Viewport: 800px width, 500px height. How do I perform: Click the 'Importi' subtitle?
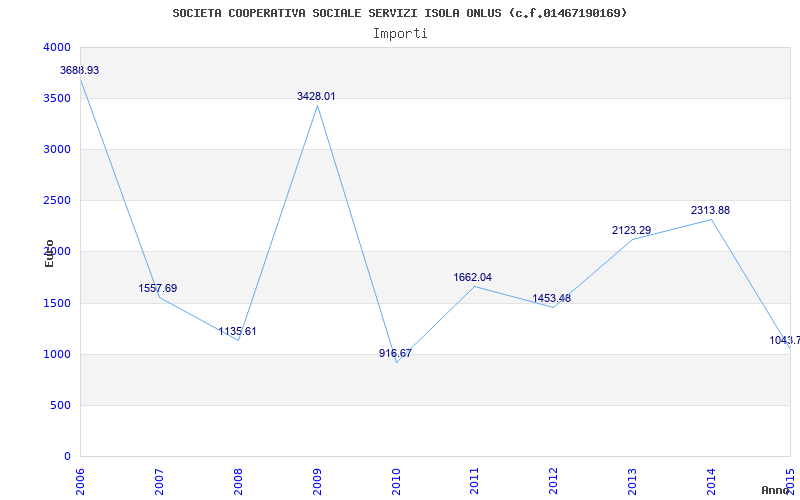(400, 34)
